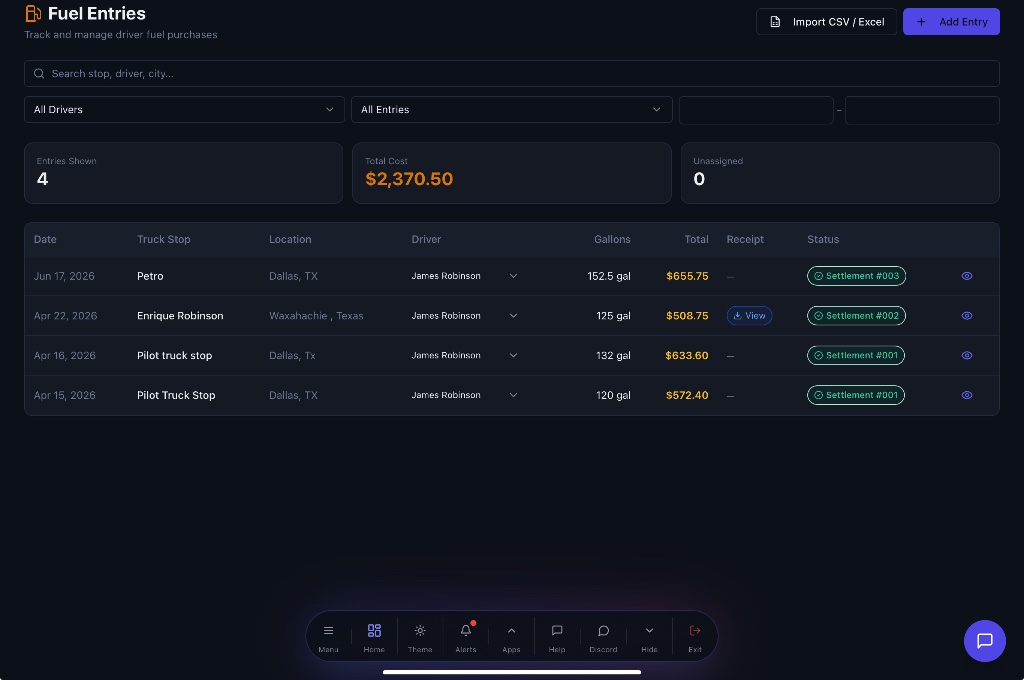The width and height of the screenshot is (1024, 680).
Task: Click the Date column header
Action: click(45, 240)
